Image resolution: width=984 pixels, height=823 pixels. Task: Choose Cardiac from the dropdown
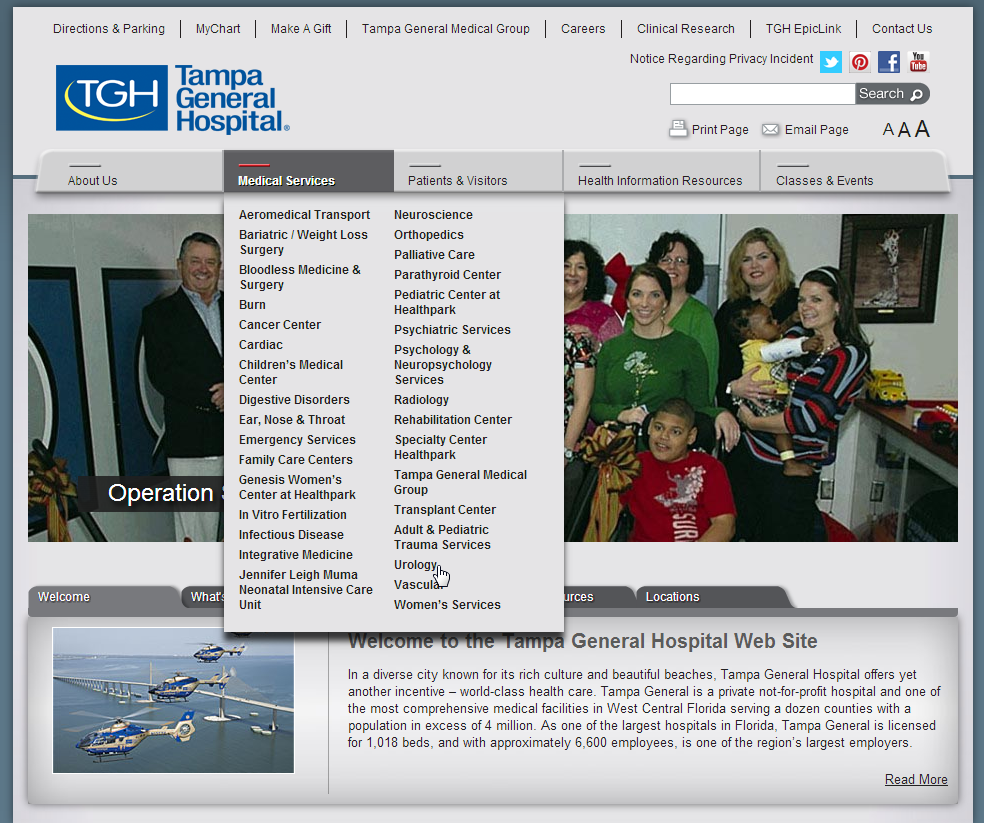(260, 345)
